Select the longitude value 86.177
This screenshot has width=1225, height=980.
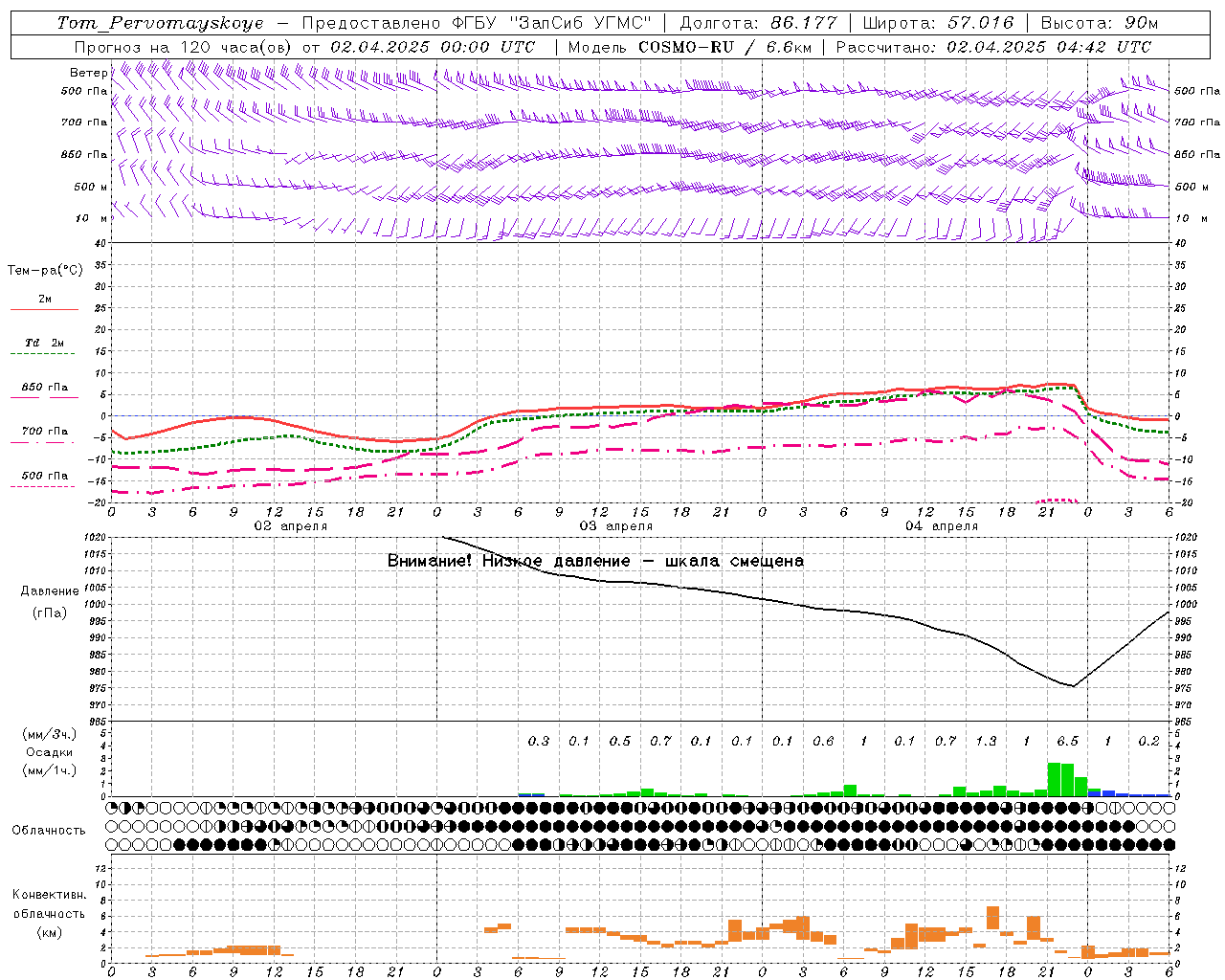805,23
